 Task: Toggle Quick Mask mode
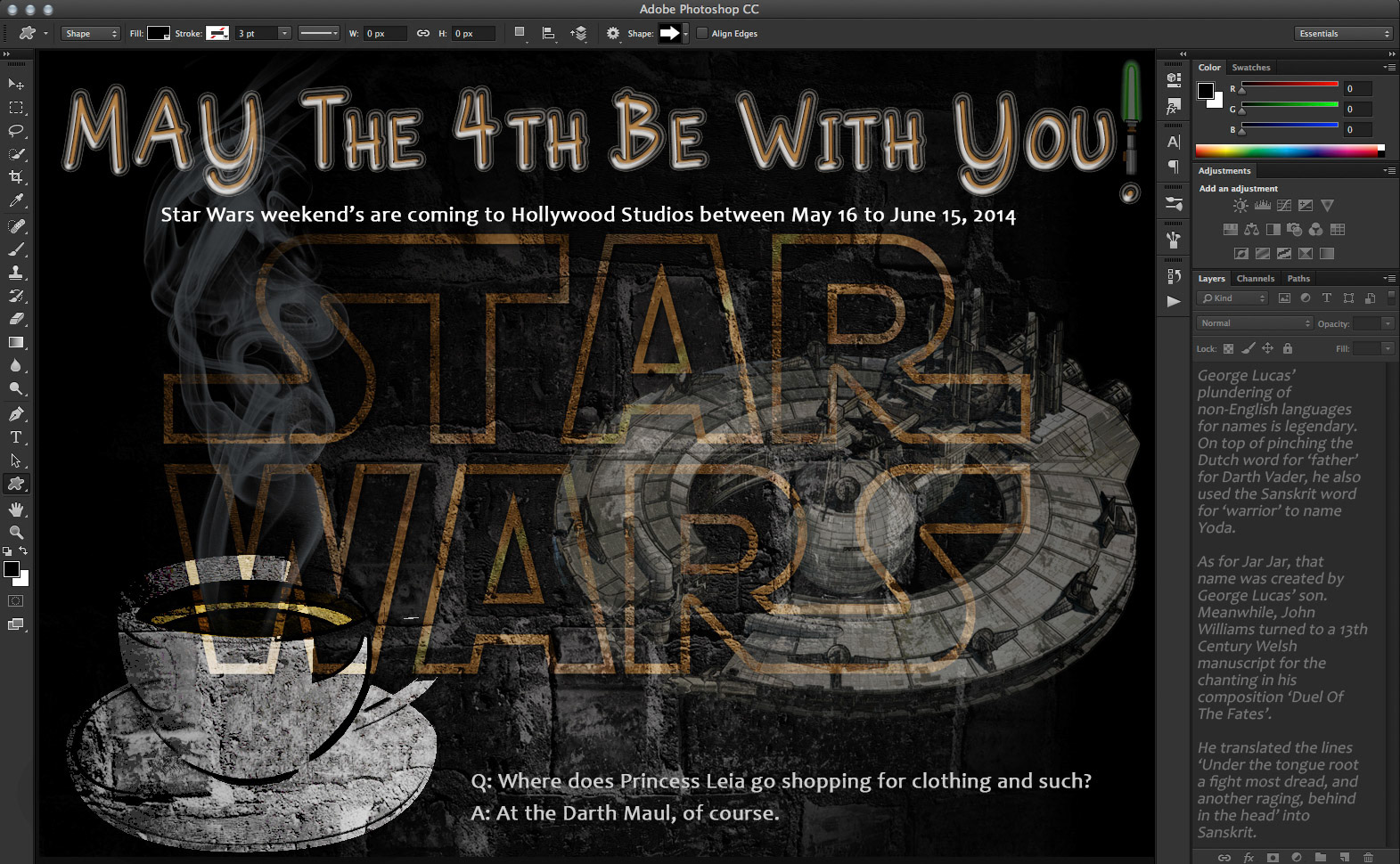pyautogui.click(x=16, y=601)
